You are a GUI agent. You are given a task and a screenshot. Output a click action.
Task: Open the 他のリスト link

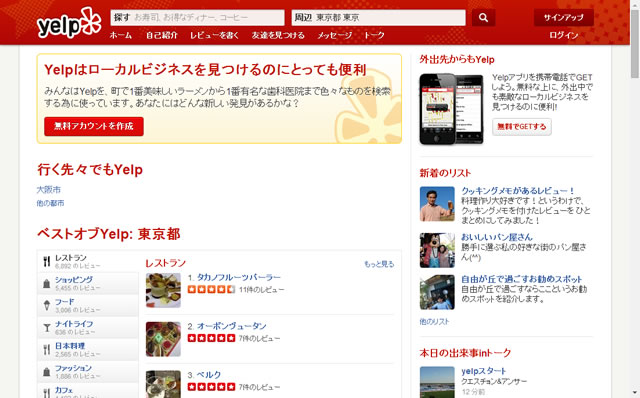pos(434,322)
